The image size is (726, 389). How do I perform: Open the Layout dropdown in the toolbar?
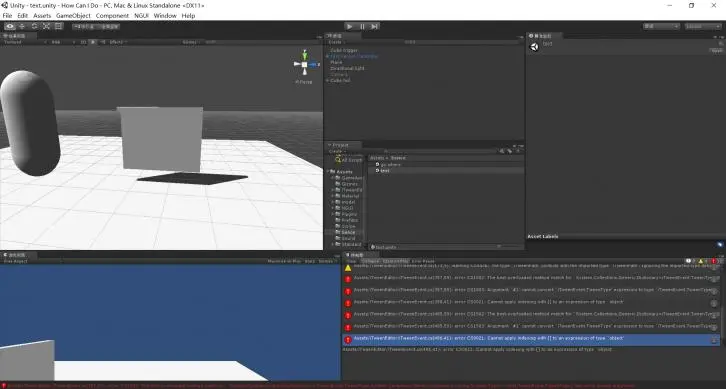[702, 26]
